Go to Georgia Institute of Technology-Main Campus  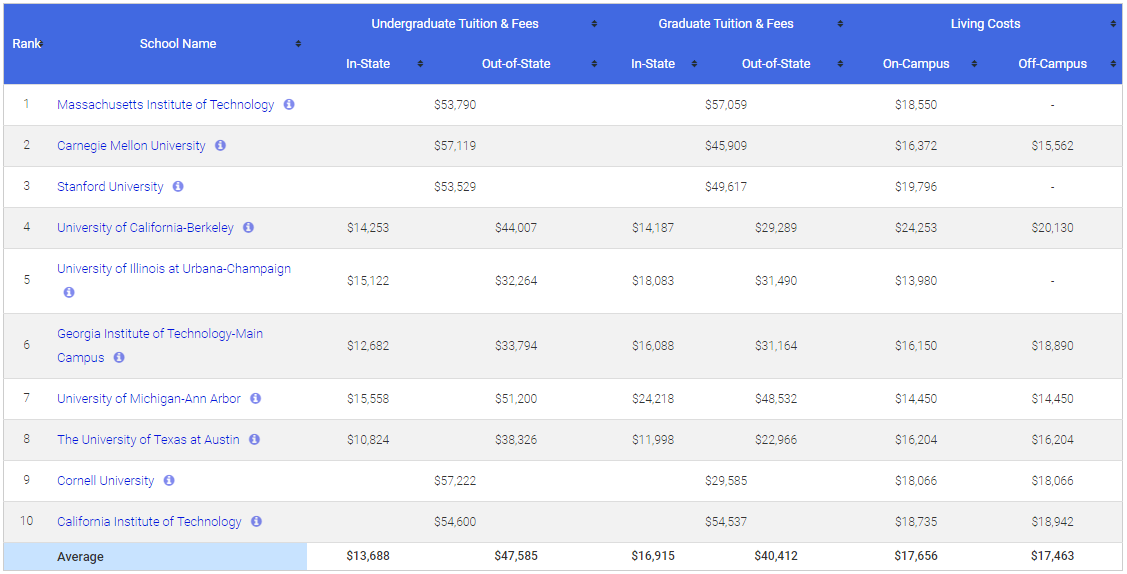pyautogui.click(x=160, y=346)
